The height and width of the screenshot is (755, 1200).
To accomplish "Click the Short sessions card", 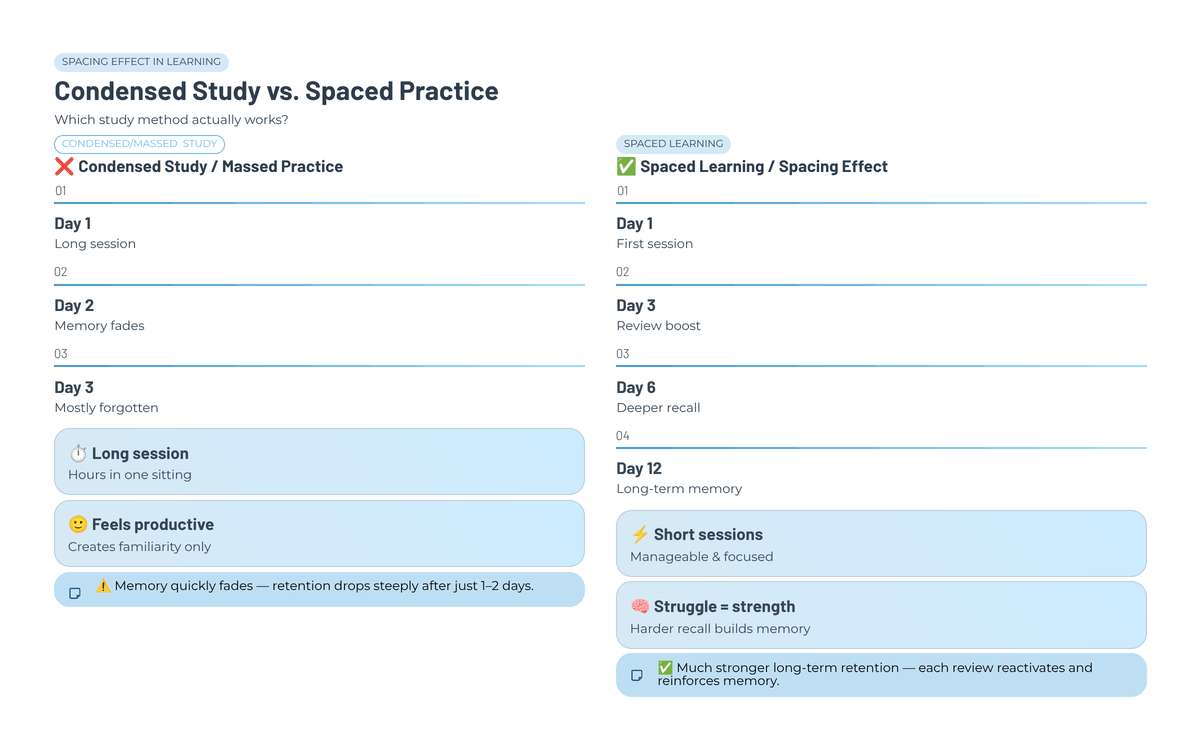I will pyautogui.click(x=880, y=544).
